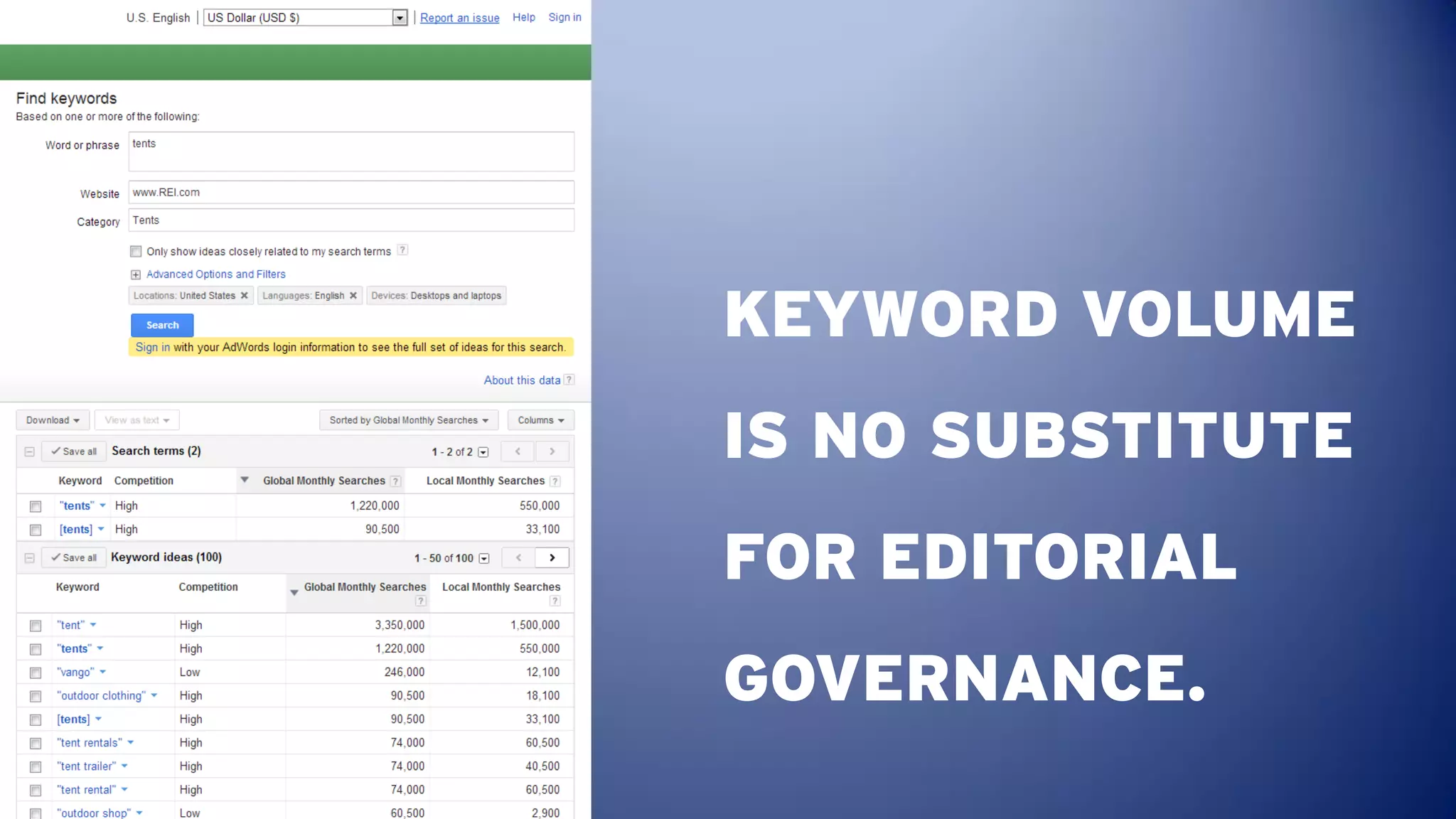
Task: Collapse the Search terms section
Action: click(x=29, y=451)
